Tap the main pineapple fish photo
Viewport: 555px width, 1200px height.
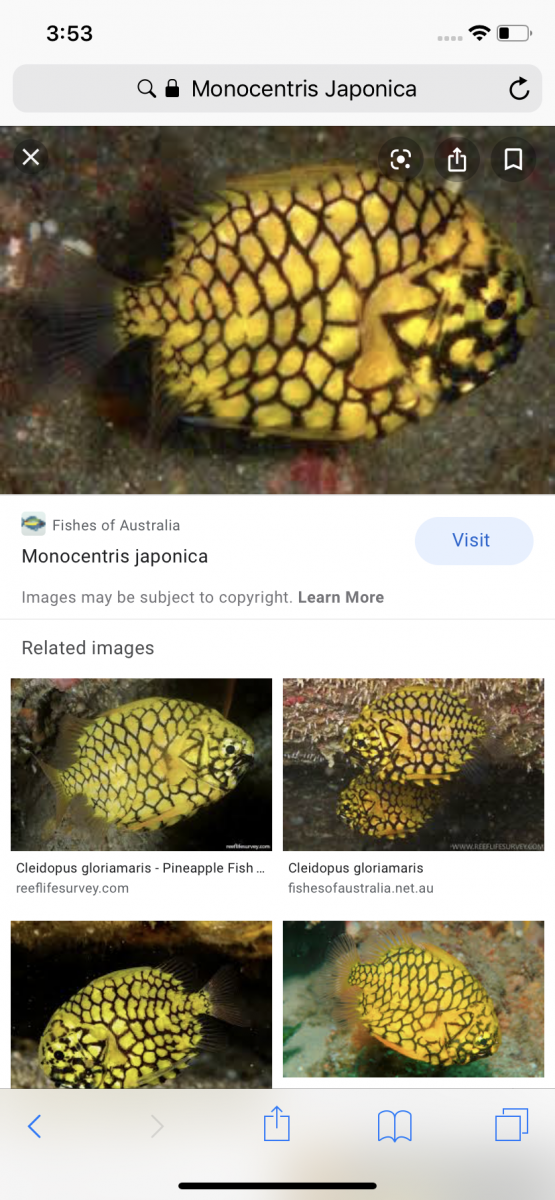click(x=277, y=310)
